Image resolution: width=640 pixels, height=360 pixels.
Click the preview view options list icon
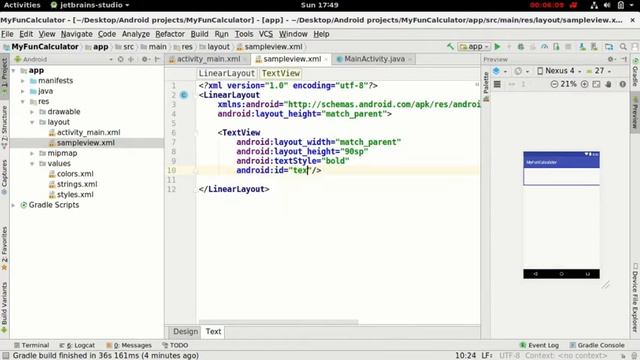tap(497, 84)
